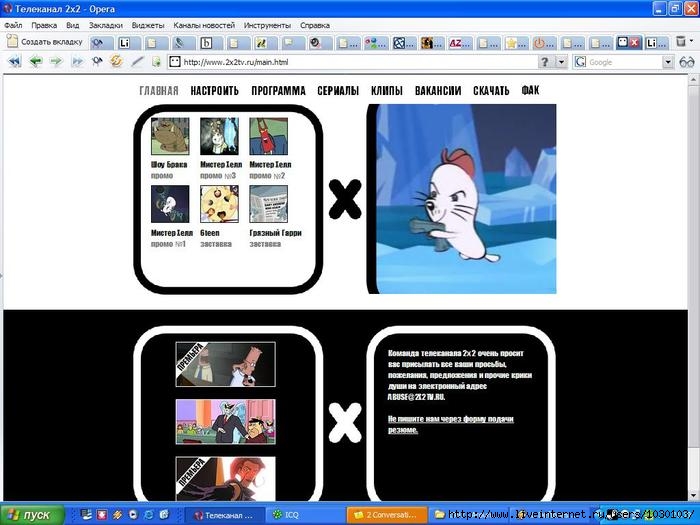700x525 pixels.
Task: Open the Справка menu
Action: 315,25
